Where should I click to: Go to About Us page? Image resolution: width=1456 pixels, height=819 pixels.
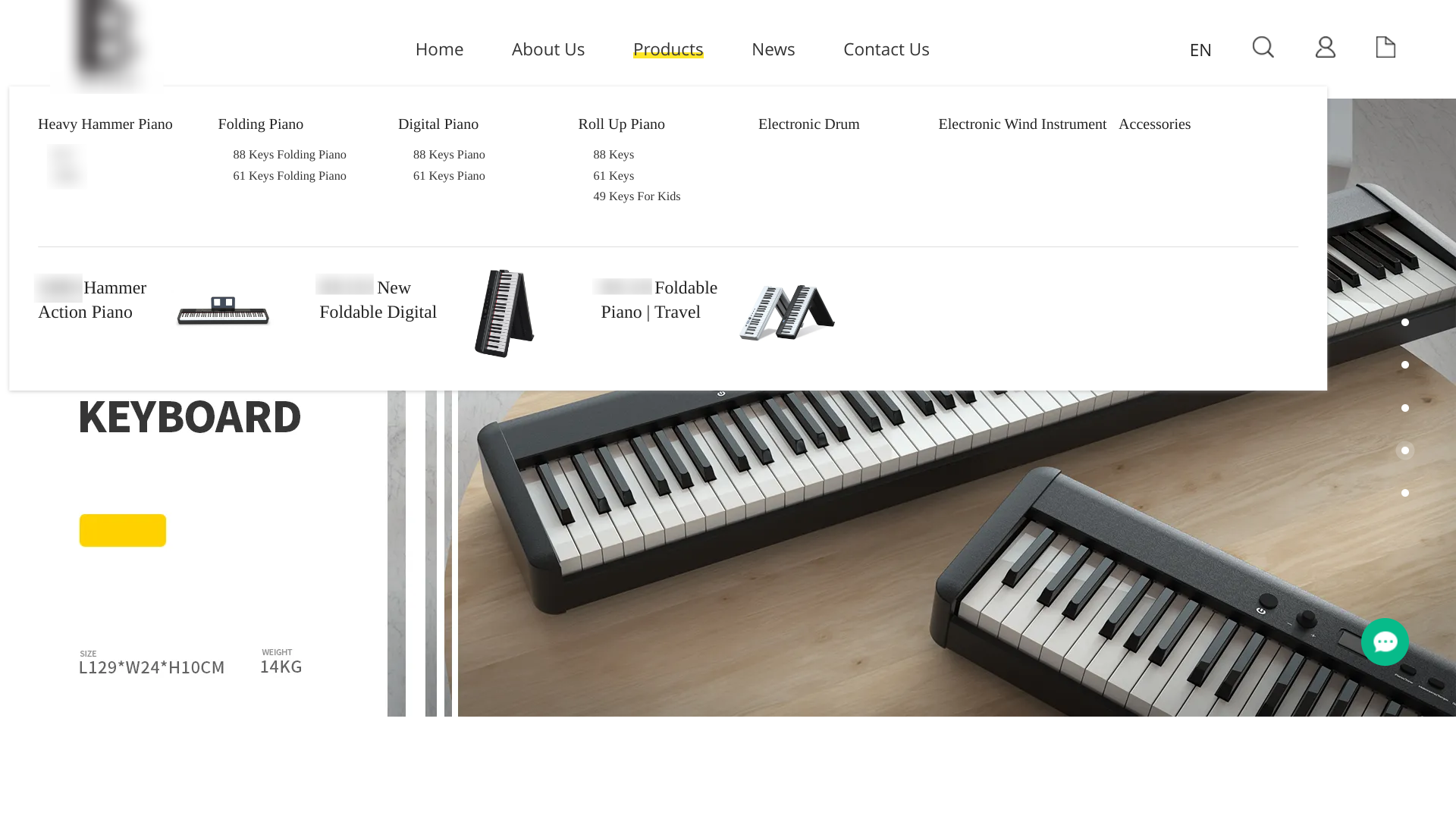pyautogui.click(x=548, y=49)
